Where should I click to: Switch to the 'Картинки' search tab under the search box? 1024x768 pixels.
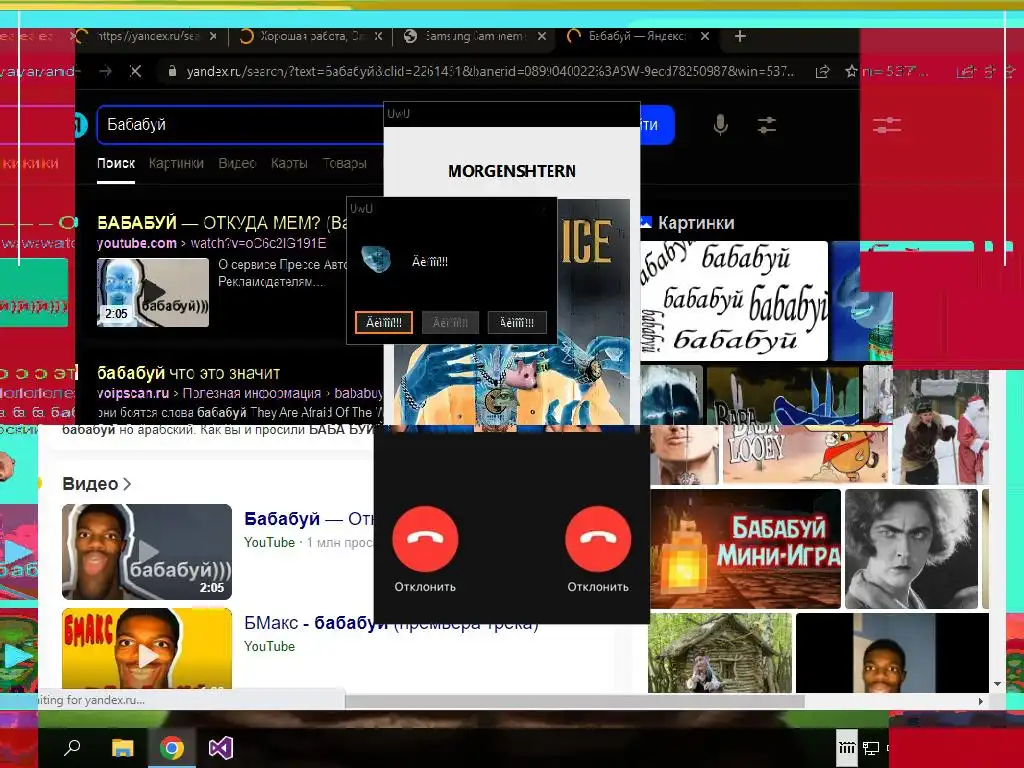[176, 163]
